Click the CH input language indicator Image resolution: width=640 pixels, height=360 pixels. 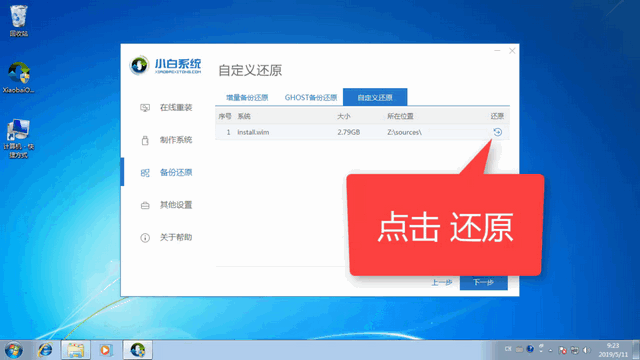tap(508, 349)
